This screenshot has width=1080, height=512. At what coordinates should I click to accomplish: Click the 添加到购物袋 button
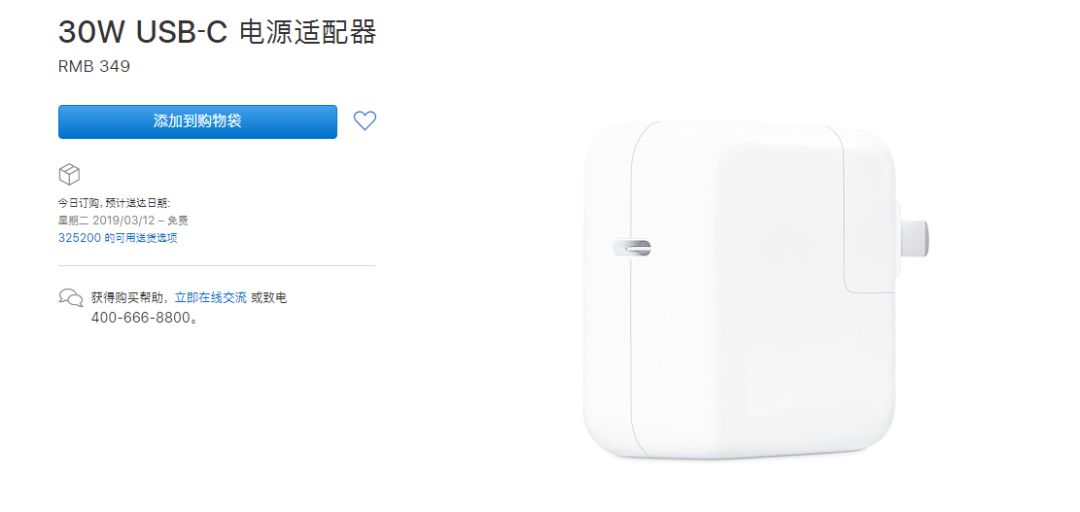198,122
